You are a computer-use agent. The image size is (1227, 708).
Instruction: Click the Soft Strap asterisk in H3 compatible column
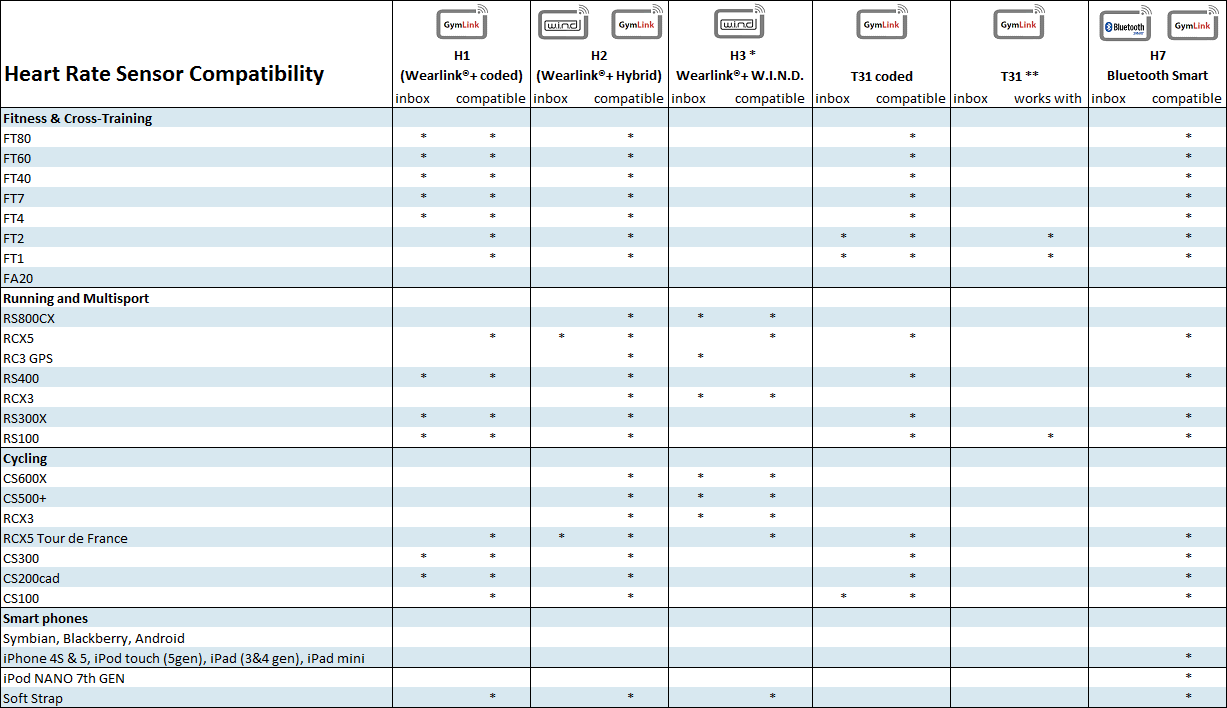pyautogui.click(x=773, y=697)
